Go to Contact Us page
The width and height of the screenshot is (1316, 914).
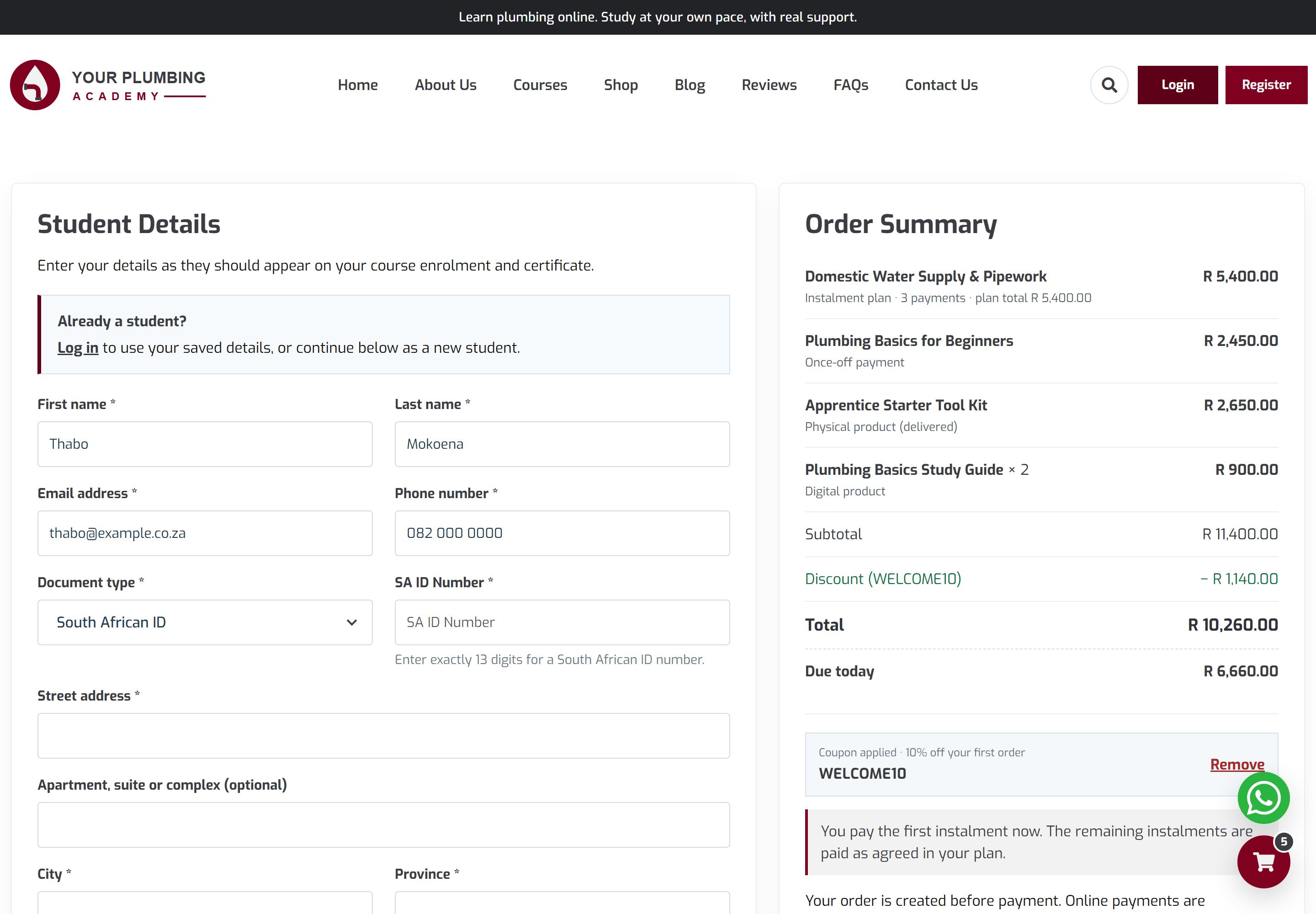pos(941,85)
